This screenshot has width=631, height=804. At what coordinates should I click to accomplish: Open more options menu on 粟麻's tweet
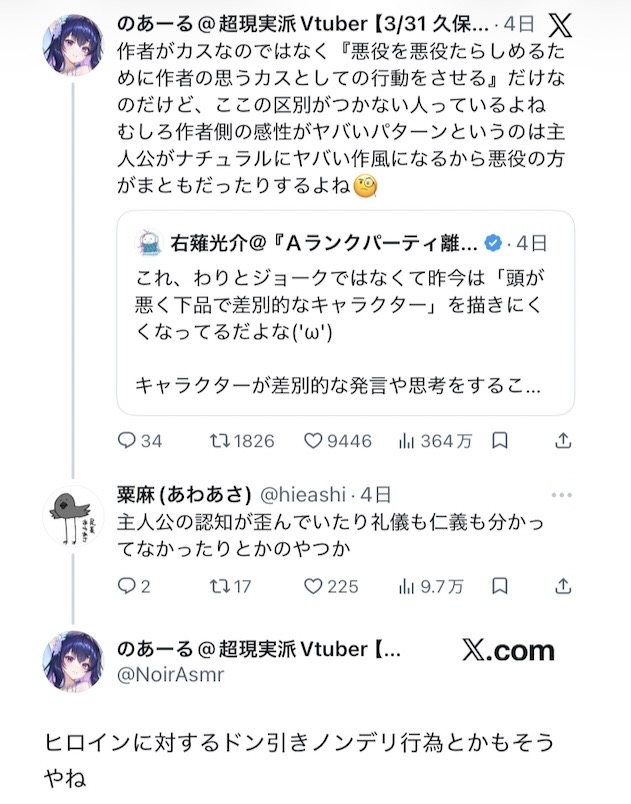click(x=563, y=494)
